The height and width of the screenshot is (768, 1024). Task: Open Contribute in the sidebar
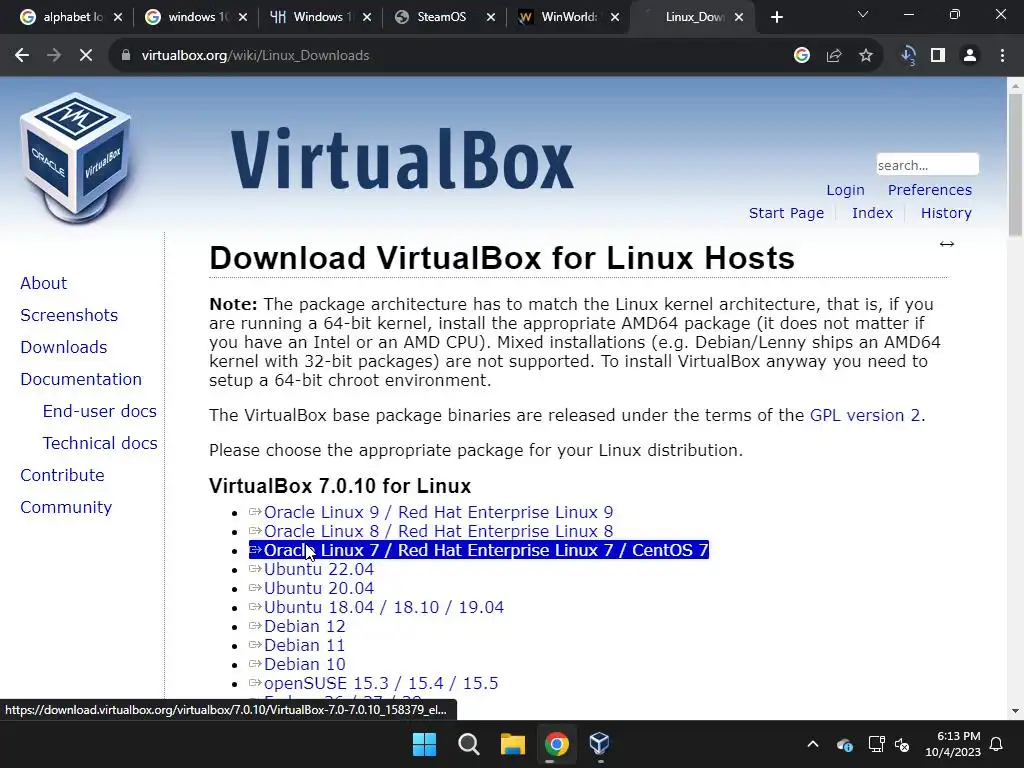[x=62, y=475]
